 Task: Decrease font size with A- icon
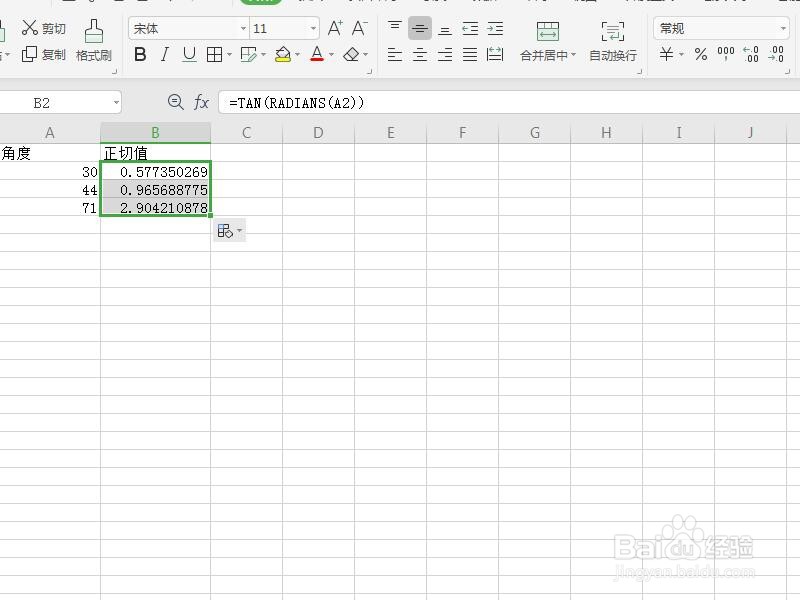tap(360, 28)
